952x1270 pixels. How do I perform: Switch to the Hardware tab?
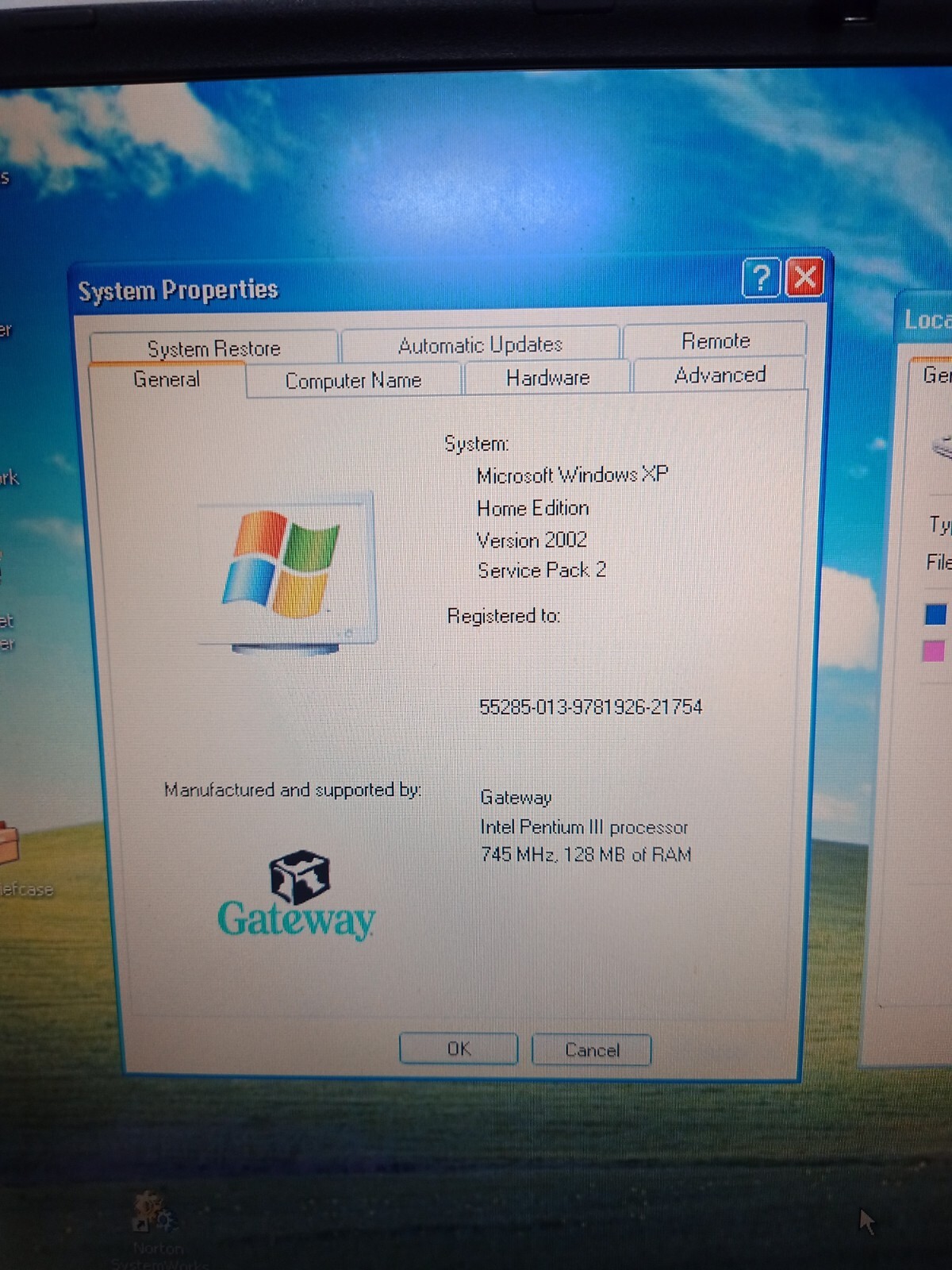547,378
